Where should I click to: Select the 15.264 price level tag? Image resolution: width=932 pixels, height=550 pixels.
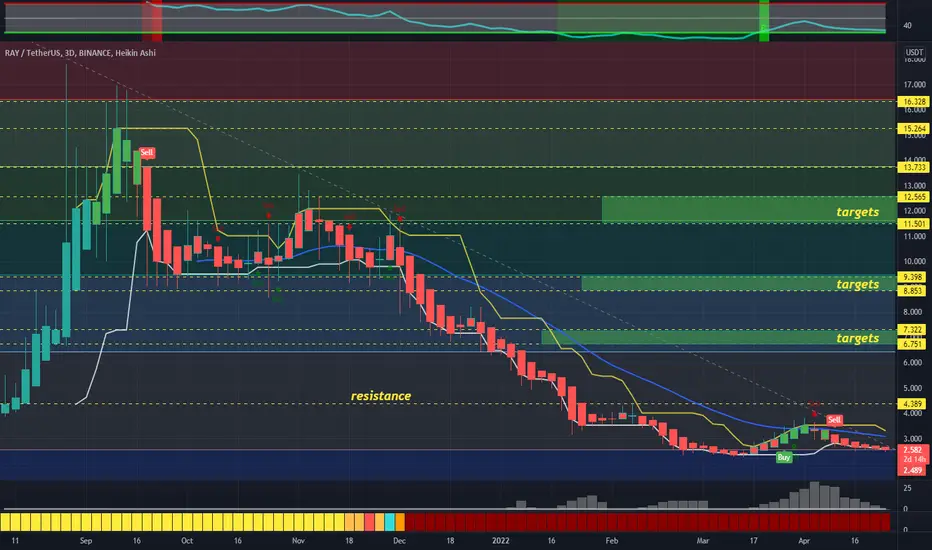pos(914,128)
